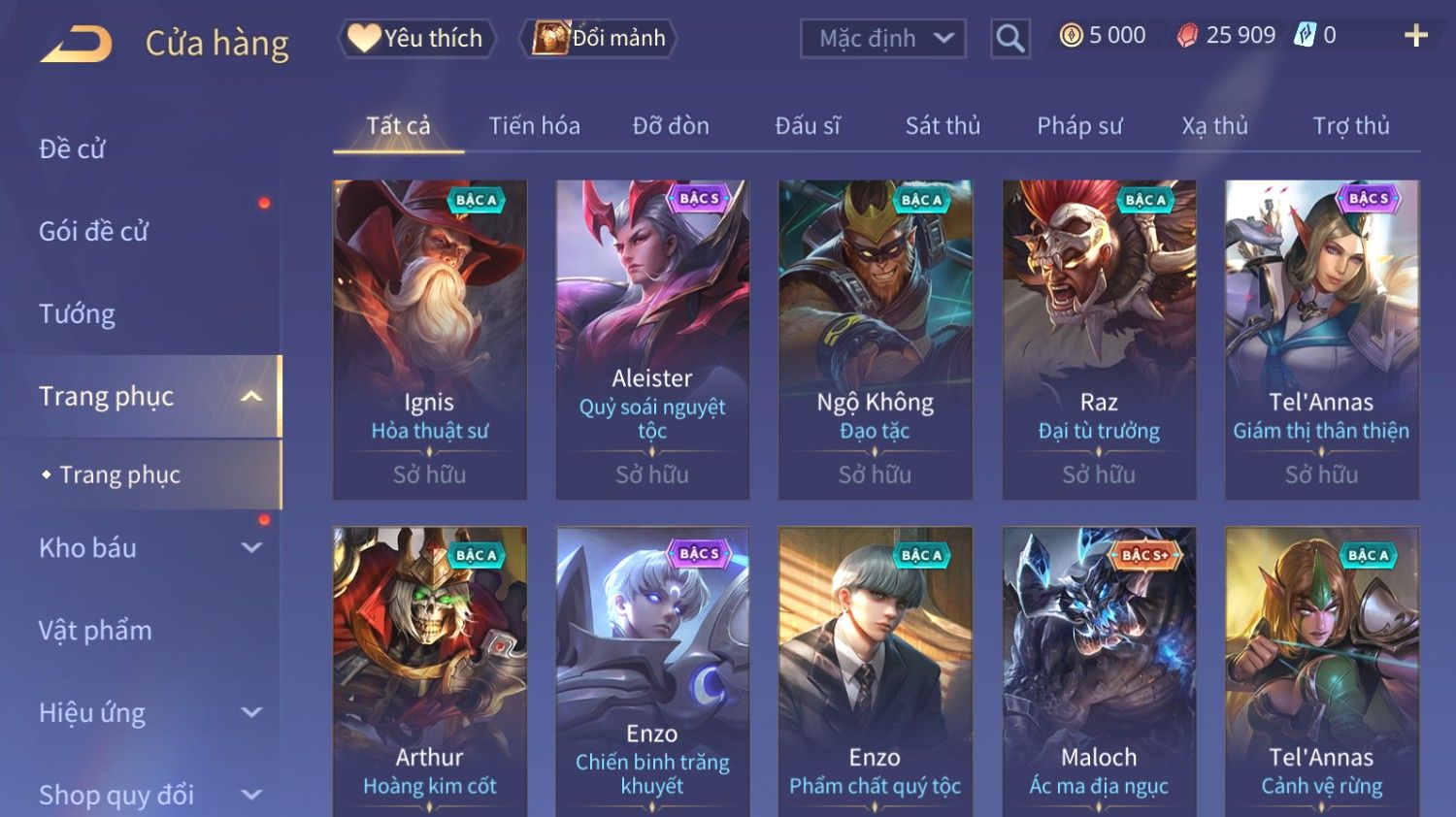Tap the blue voucher currency icon

tap(1304, 36)
